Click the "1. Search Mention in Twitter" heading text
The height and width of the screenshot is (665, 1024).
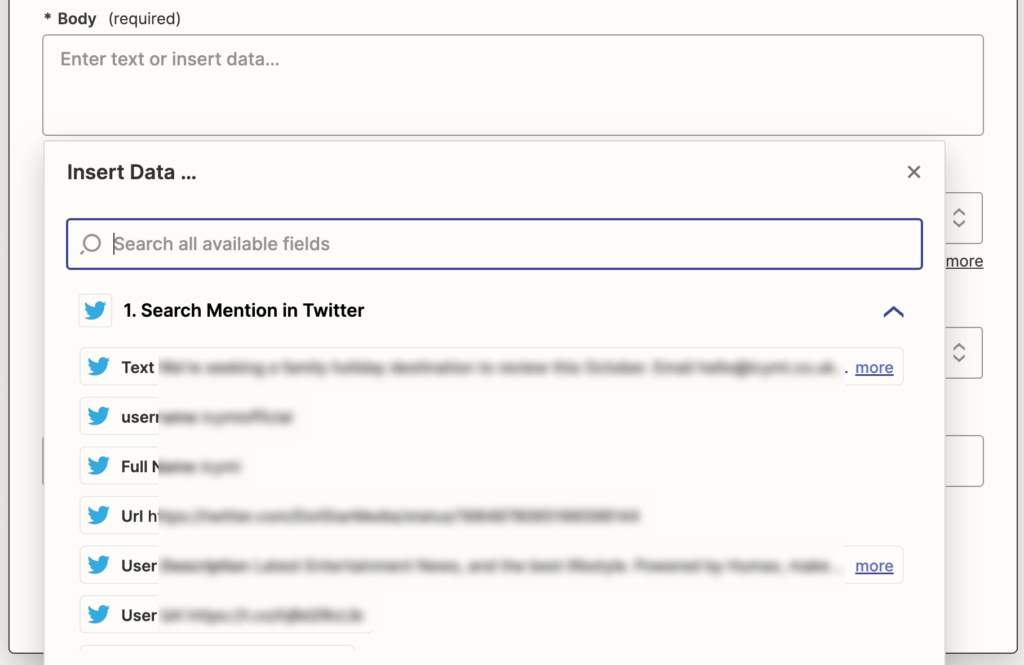[243, 311]
